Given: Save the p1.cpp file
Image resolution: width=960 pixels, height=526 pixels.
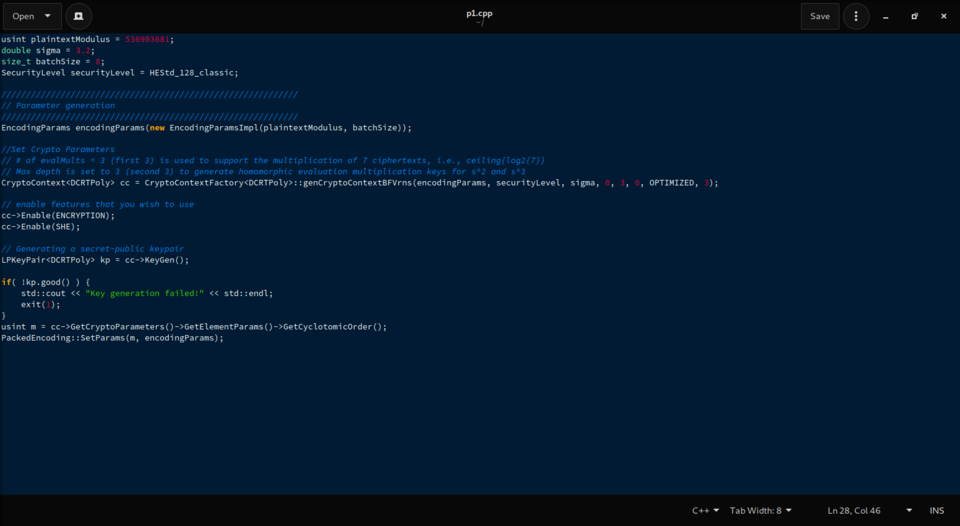Looking at the screenshot, I should point(820,17).
